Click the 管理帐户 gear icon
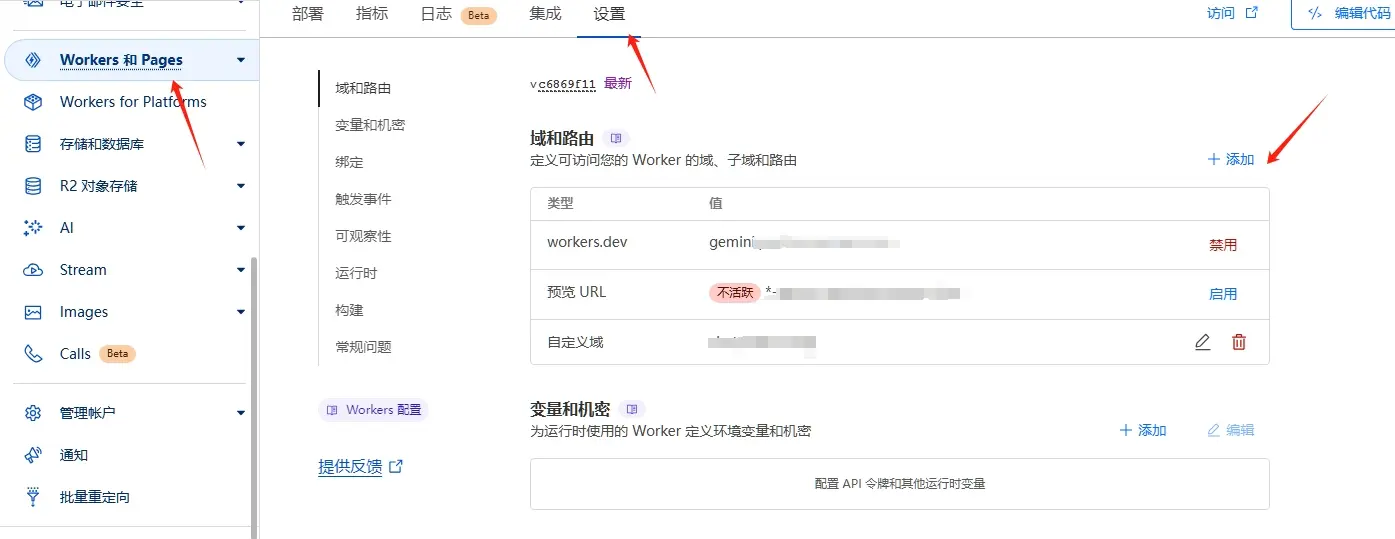 (33, 413)
